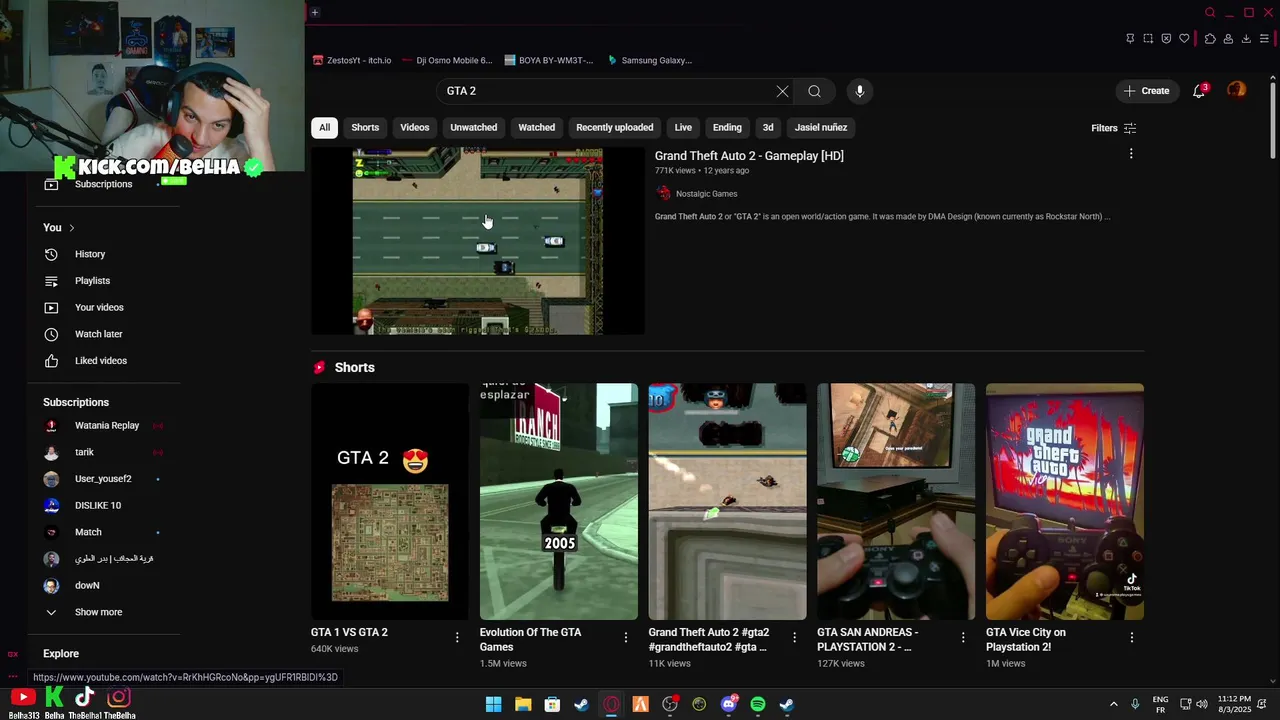Image resolution: width=1280 pixels, height=720 pixels.
Task: Open File Explorer from the taskbar
Action: tap(523, 704)
